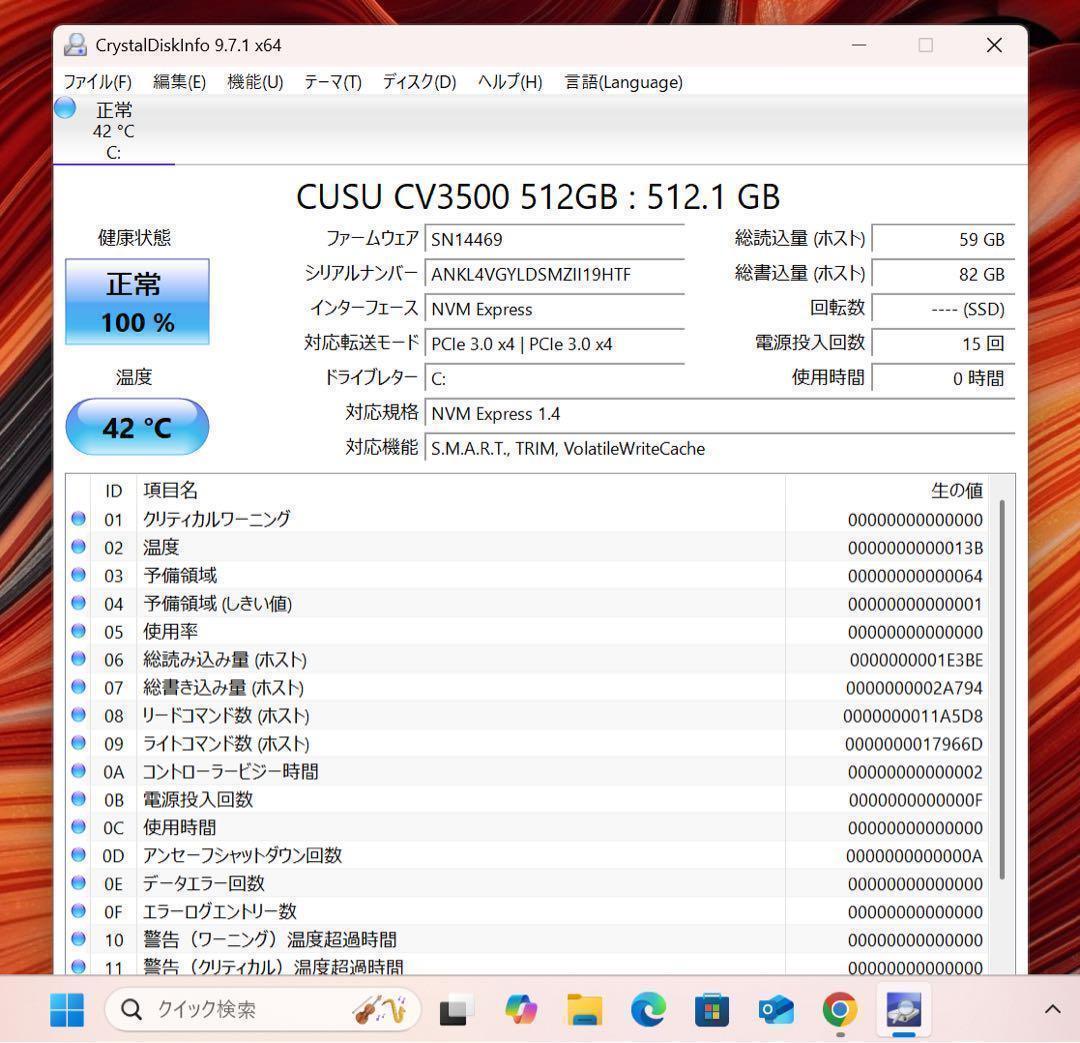Click status orb for row 06 総読み込み量

tap(79, 659)
